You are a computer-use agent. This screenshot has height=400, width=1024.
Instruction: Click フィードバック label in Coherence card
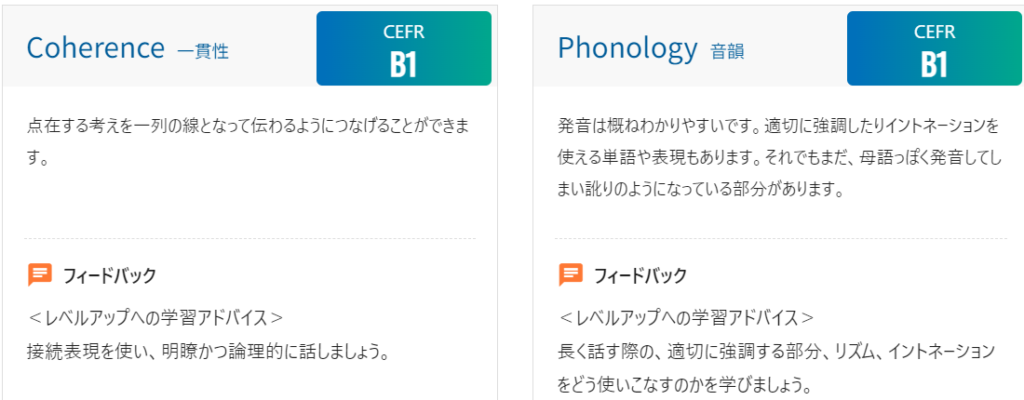110,276
